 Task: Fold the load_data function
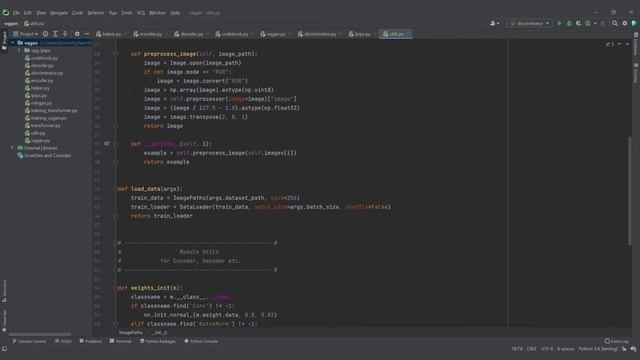(x=116, y=189)
